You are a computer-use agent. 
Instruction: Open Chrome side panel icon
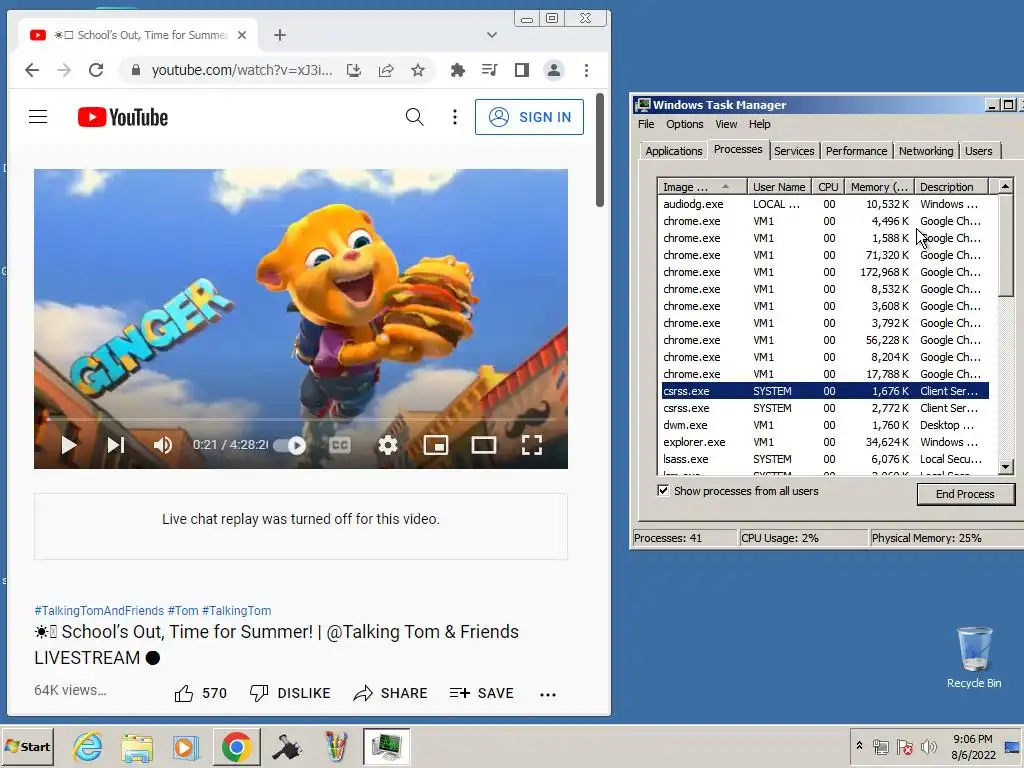click(521, 70)
